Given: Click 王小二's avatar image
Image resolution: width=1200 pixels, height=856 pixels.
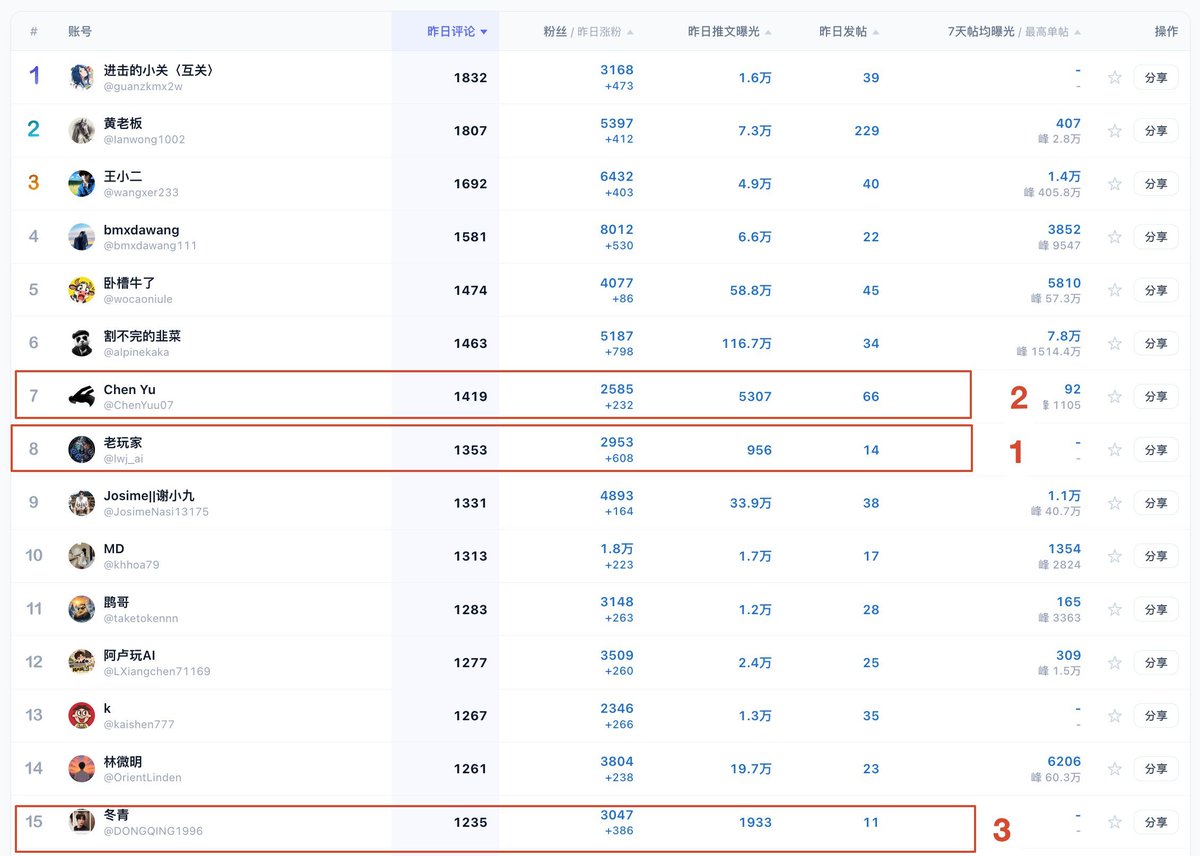Looking at the screenshot, I should coord(82,184).
